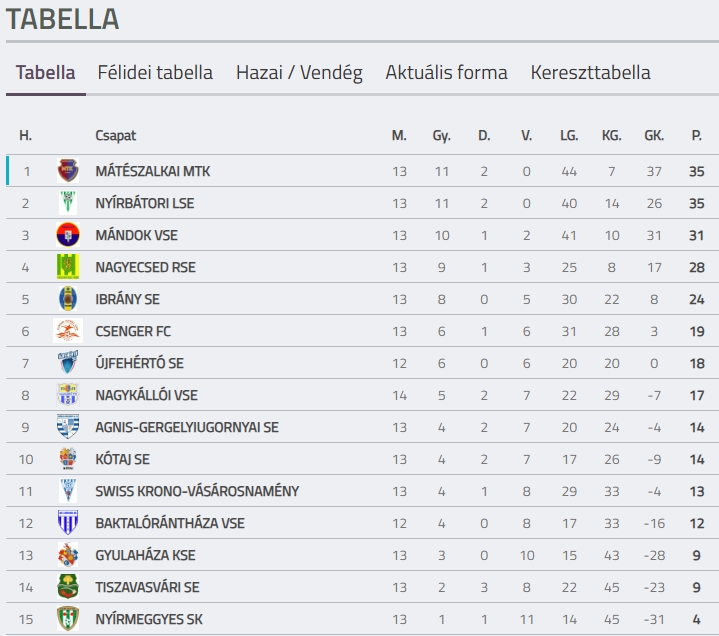Click the Tiszavasvári SE team badge

click(67, 587)
